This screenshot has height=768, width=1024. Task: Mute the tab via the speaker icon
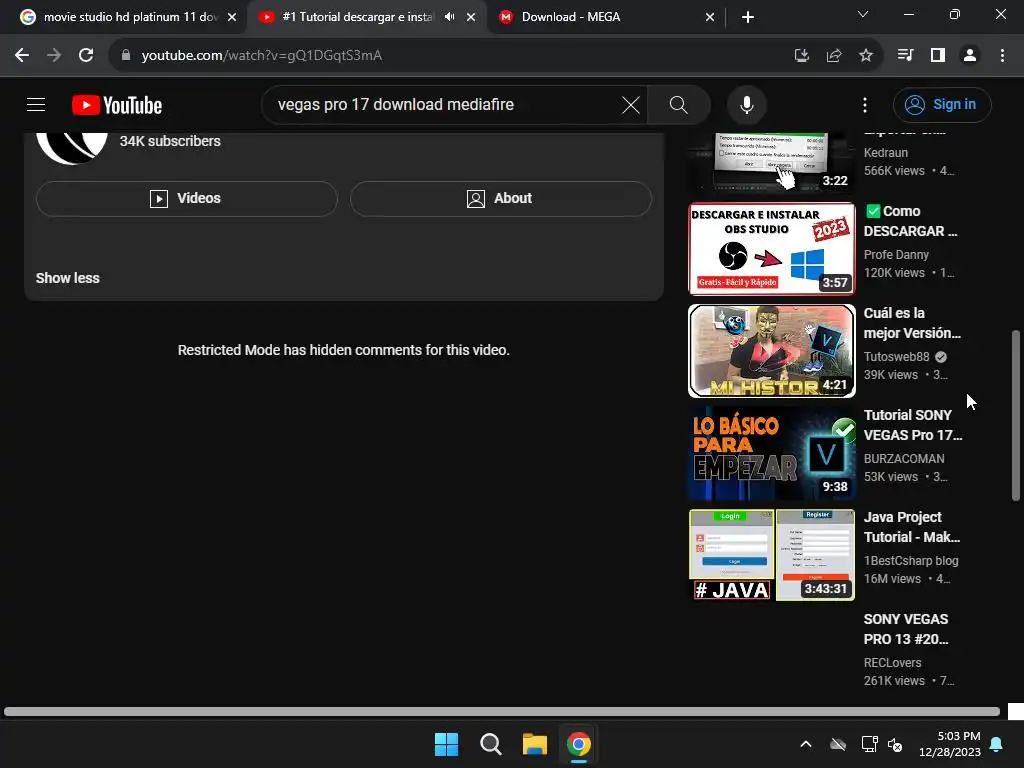(x=449, y=17)
